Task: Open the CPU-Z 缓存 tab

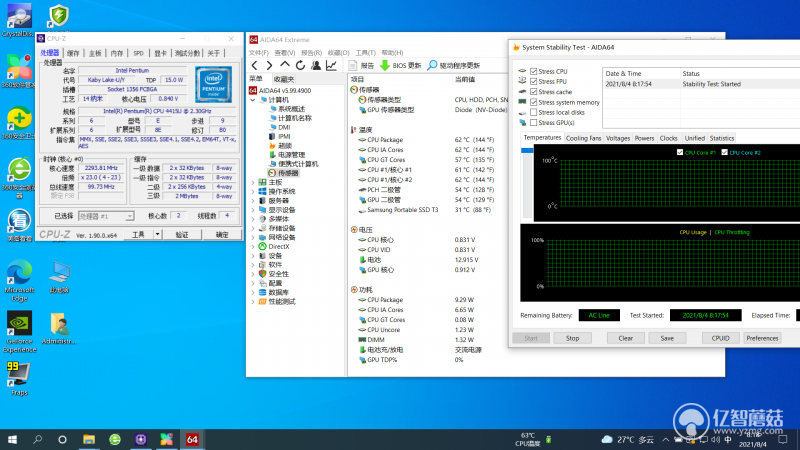Action: [x=73, y=53]
